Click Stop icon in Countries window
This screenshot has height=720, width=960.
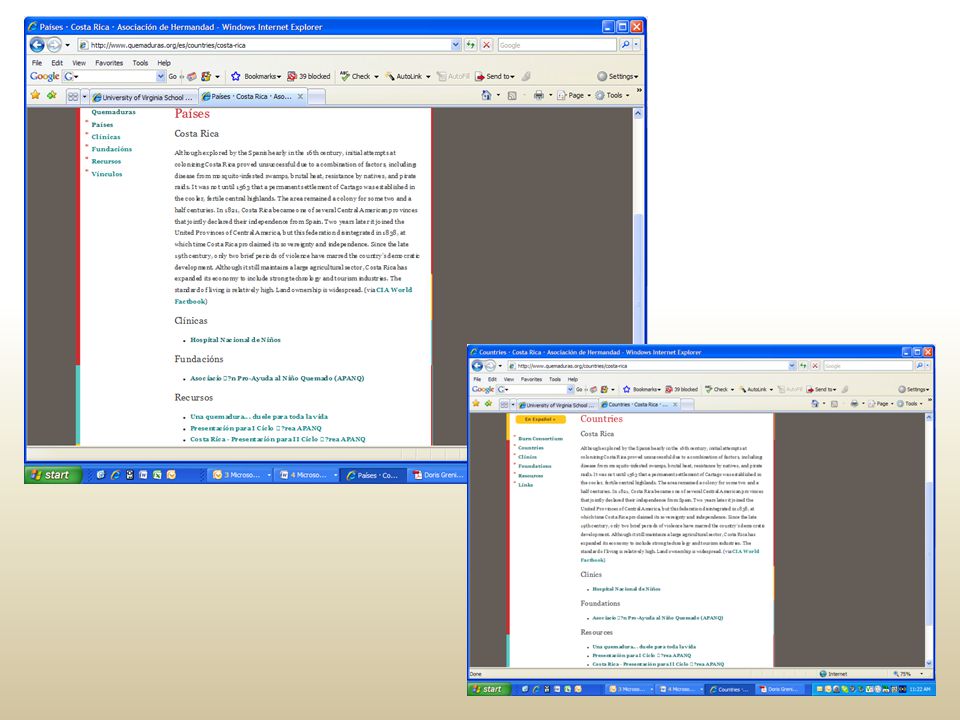[815, 366]
